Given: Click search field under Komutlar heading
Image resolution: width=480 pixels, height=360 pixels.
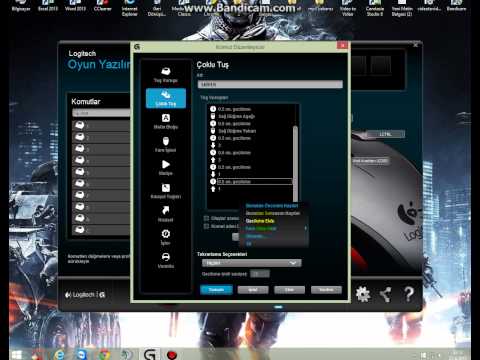Looking at the screenshot, I should click(101, 113).
